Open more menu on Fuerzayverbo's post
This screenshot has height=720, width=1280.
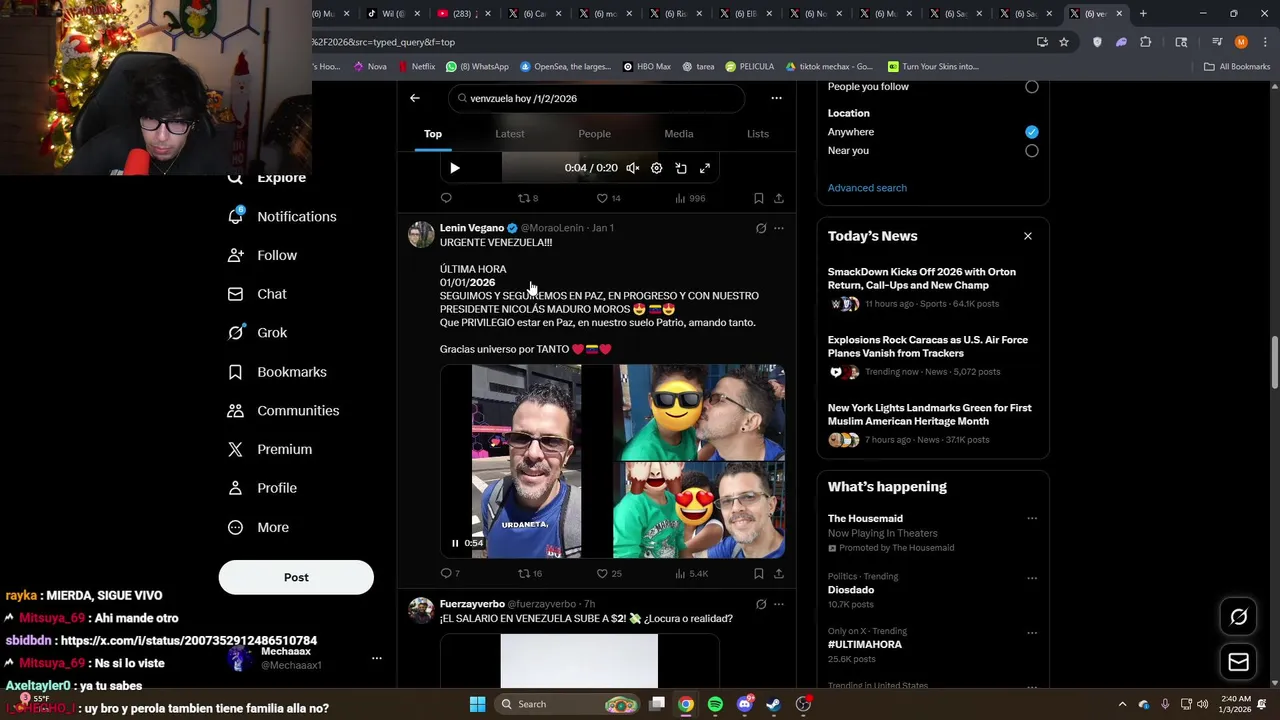click(779, 604)
